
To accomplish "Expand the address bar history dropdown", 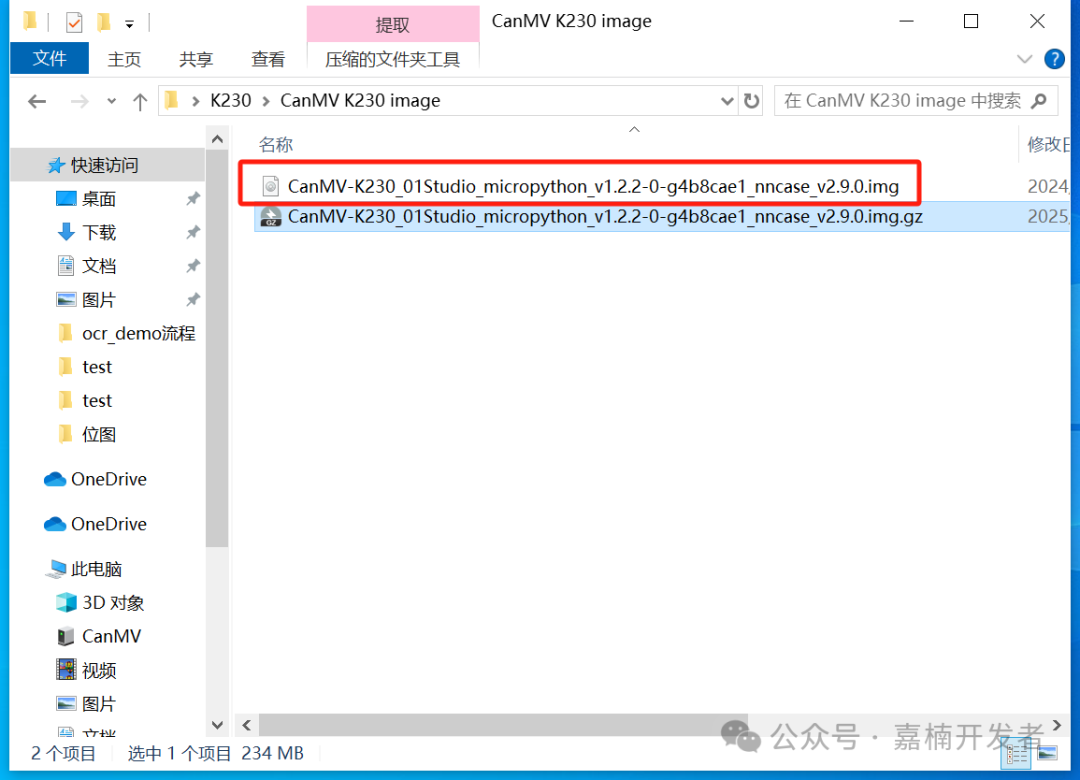I will [727, 101].
